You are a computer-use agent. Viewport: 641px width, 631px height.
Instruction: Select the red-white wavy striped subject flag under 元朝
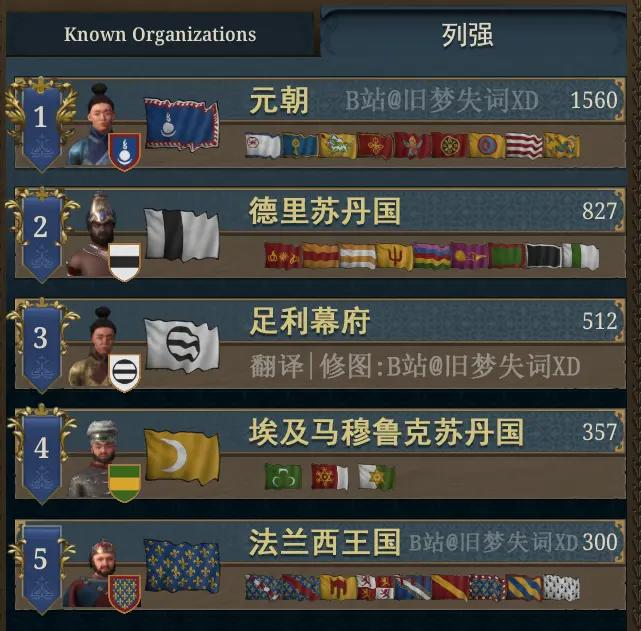tap(524, 145)
